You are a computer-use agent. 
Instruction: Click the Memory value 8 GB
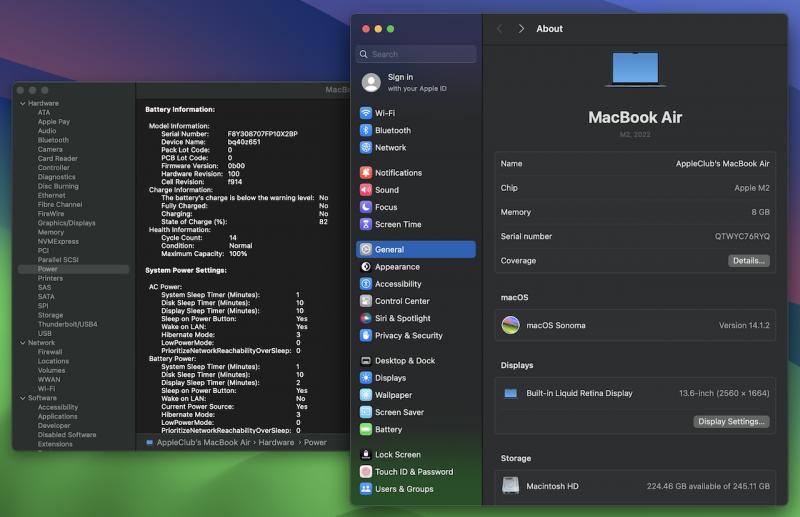tap(760, 212)
